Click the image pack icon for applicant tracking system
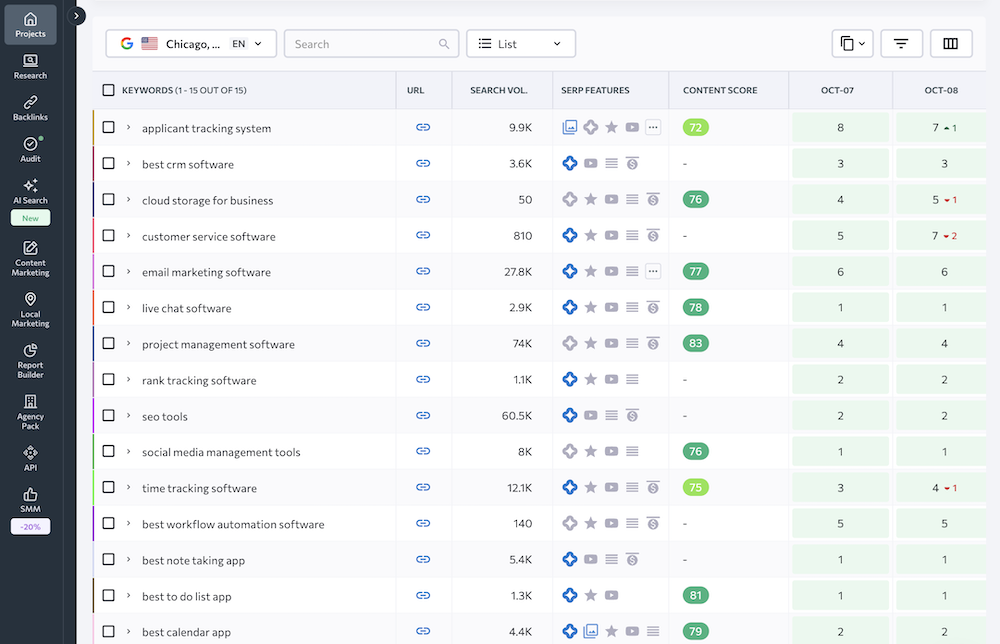 coord(570,128)
